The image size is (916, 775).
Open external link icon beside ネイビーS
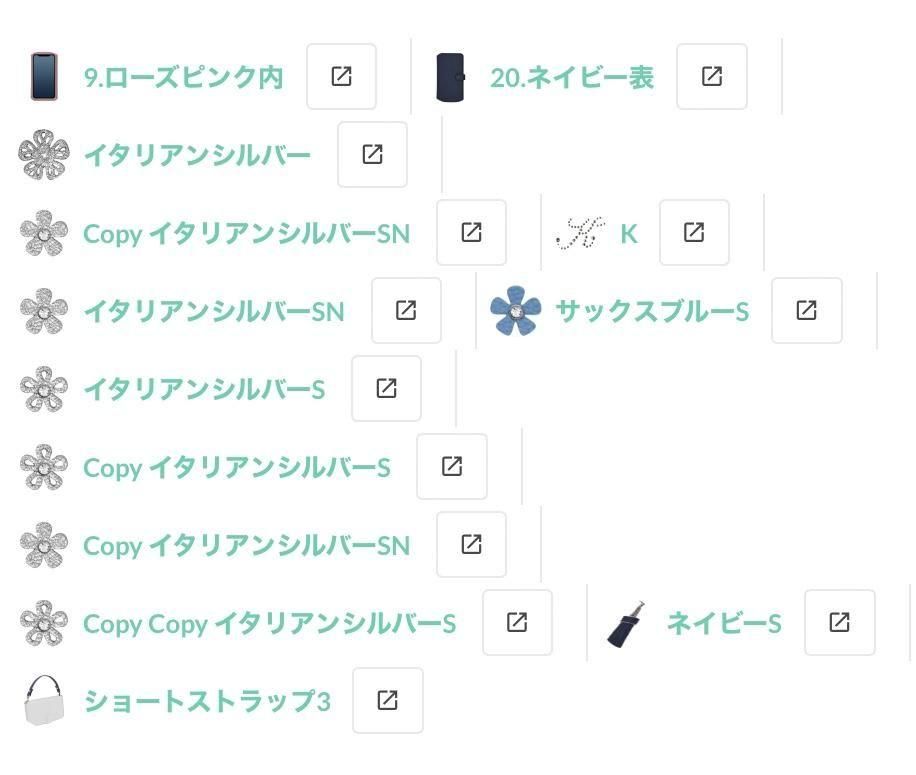[840, 623]
